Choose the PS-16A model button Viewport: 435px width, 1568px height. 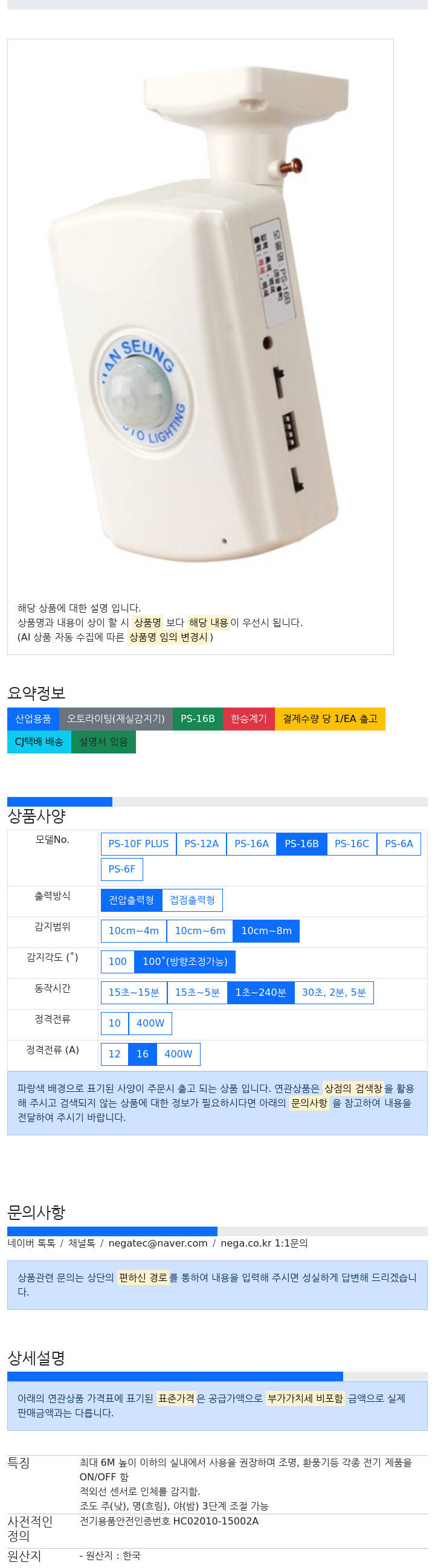coord(251,844)
